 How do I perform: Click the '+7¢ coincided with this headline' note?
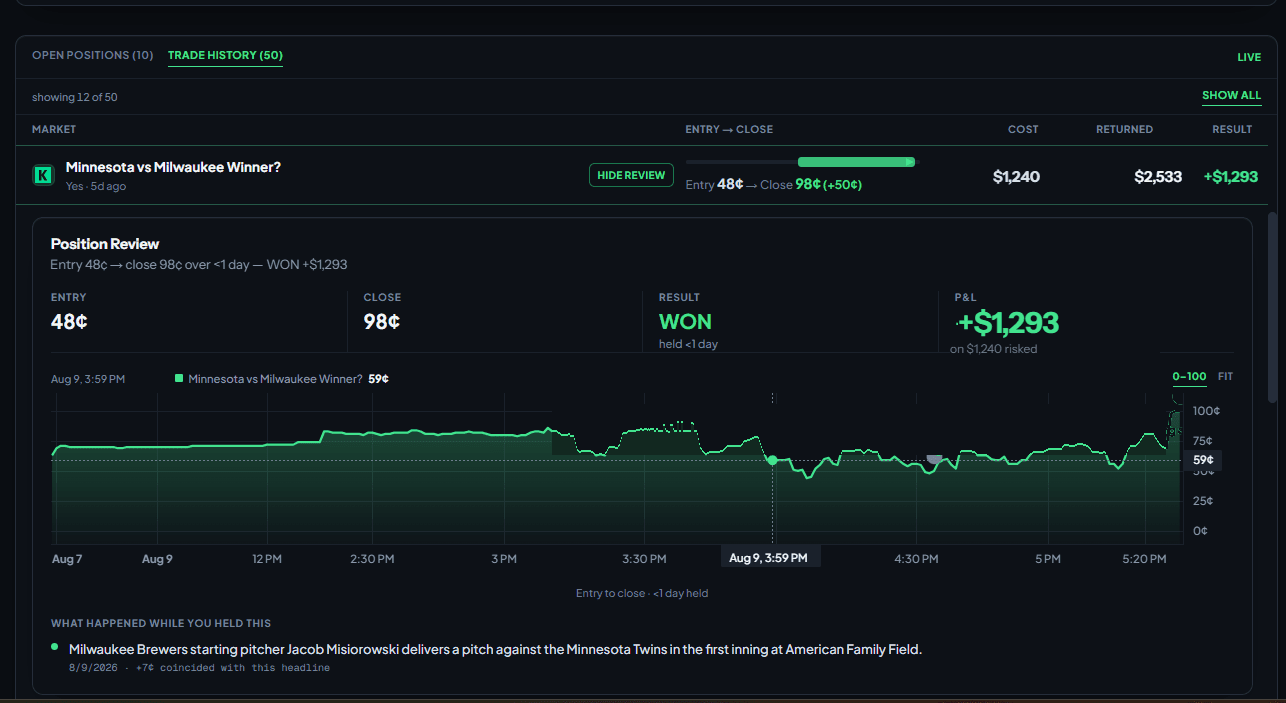coord(232,667)
